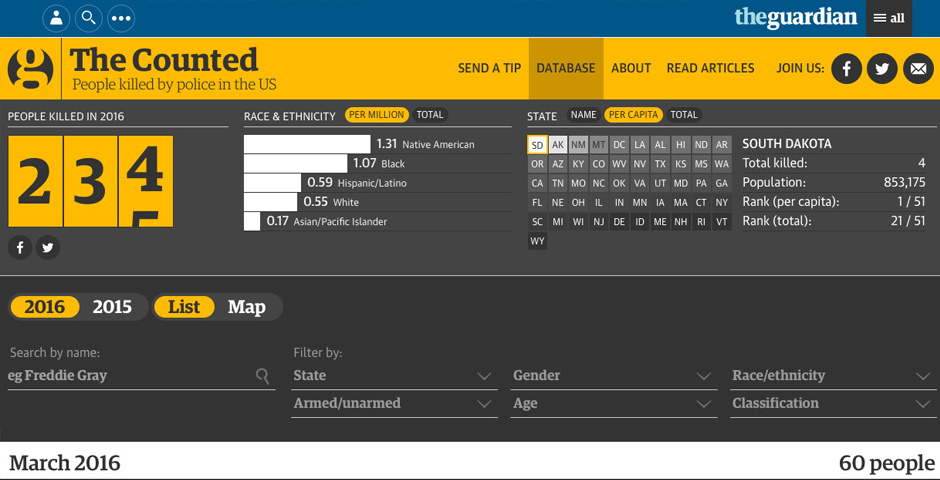Click the Twitter icon next to Join Us
This screenshot has width=940, height=480.
pyautogui.click(x=882, y=68)
